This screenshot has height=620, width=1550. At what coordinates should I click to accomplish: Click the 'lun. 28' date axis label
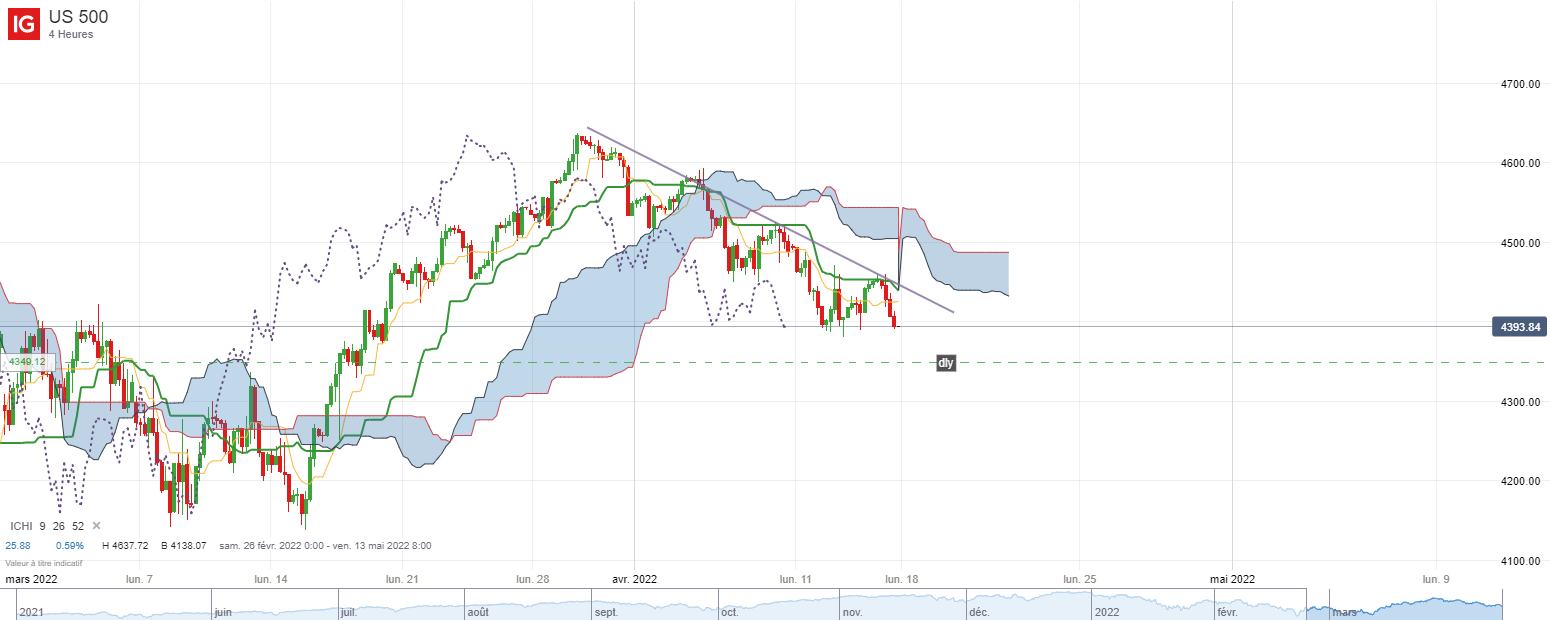[x=533, y=579]
